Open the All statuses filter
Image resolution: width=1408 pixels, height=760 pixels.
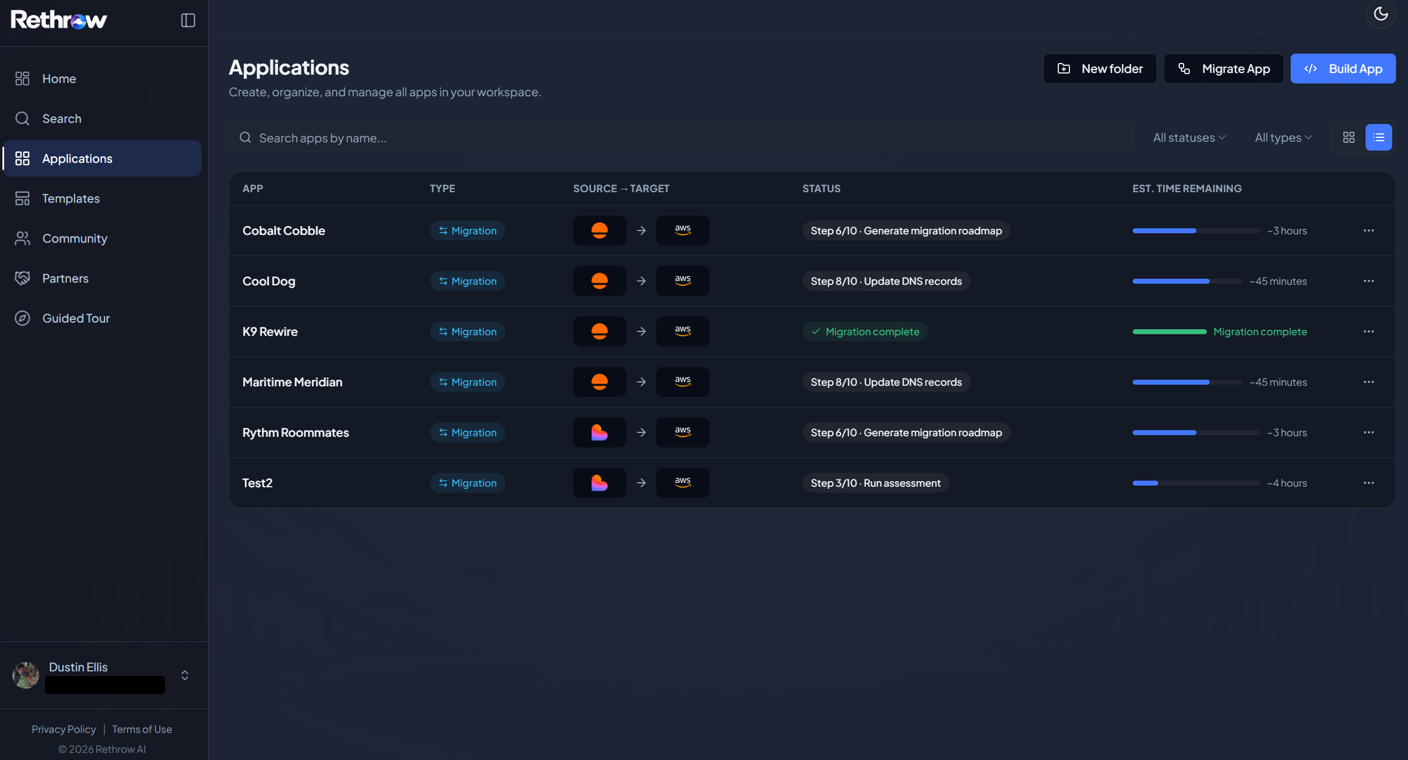(1189, 137)
